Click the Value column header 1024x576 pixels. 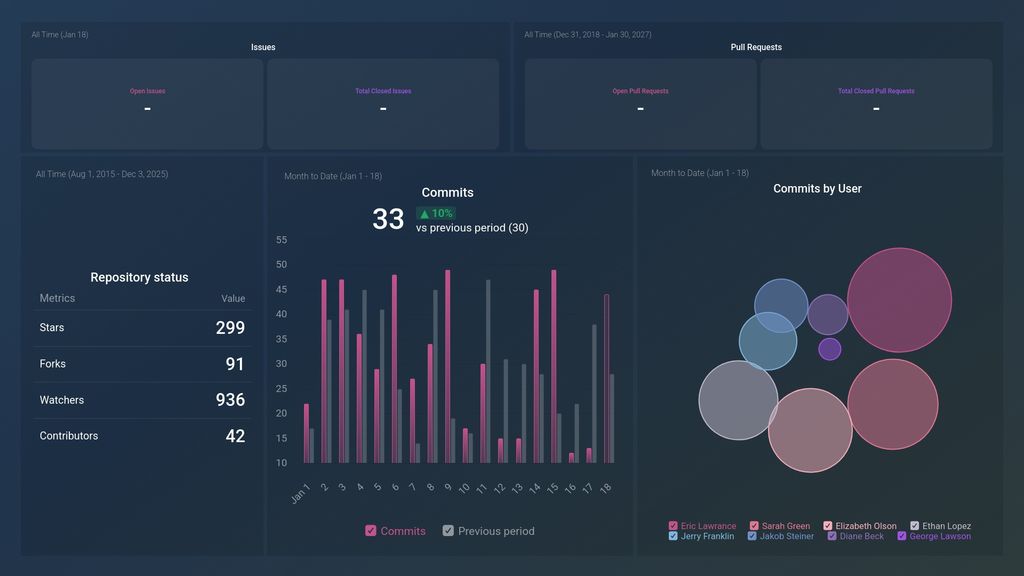tap(233, 298)
